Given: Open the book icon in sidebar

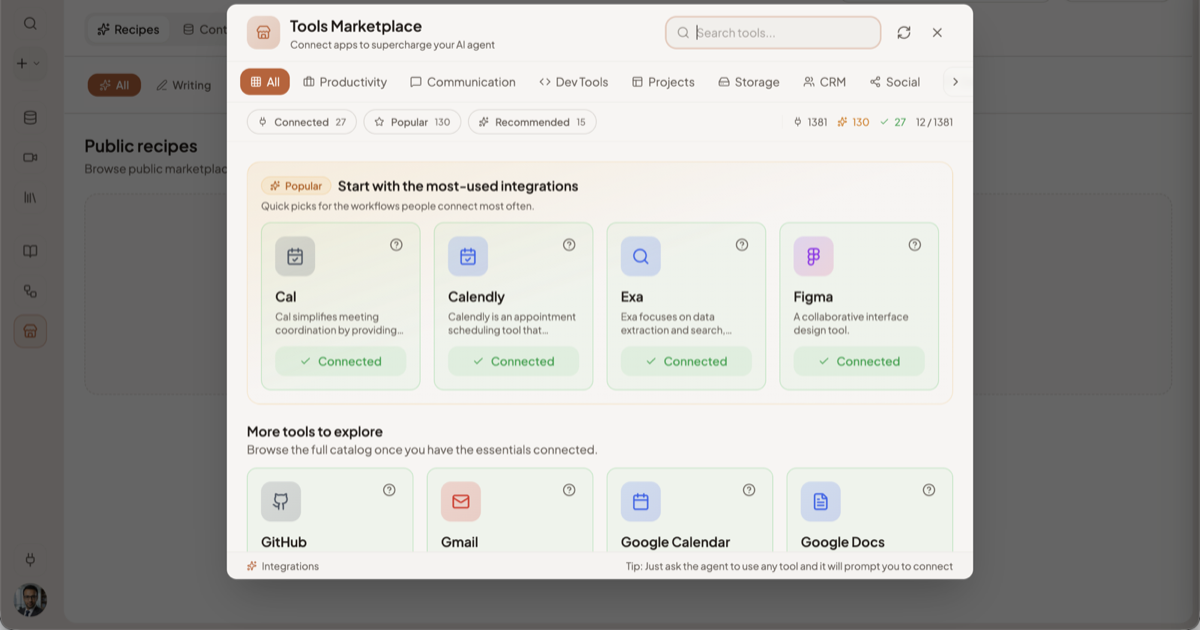Looking at the screenshot, I should (x=30, y=251).
